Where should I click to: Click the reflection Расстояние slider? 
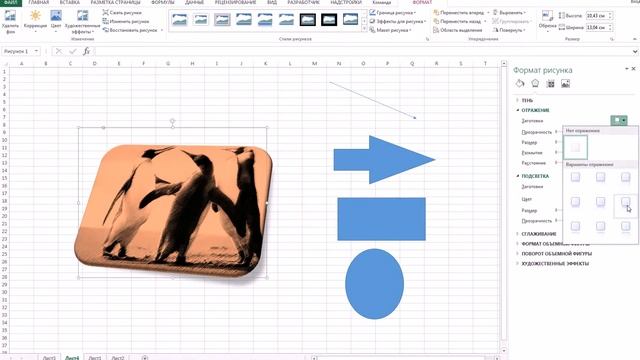(x=558, y=162)
